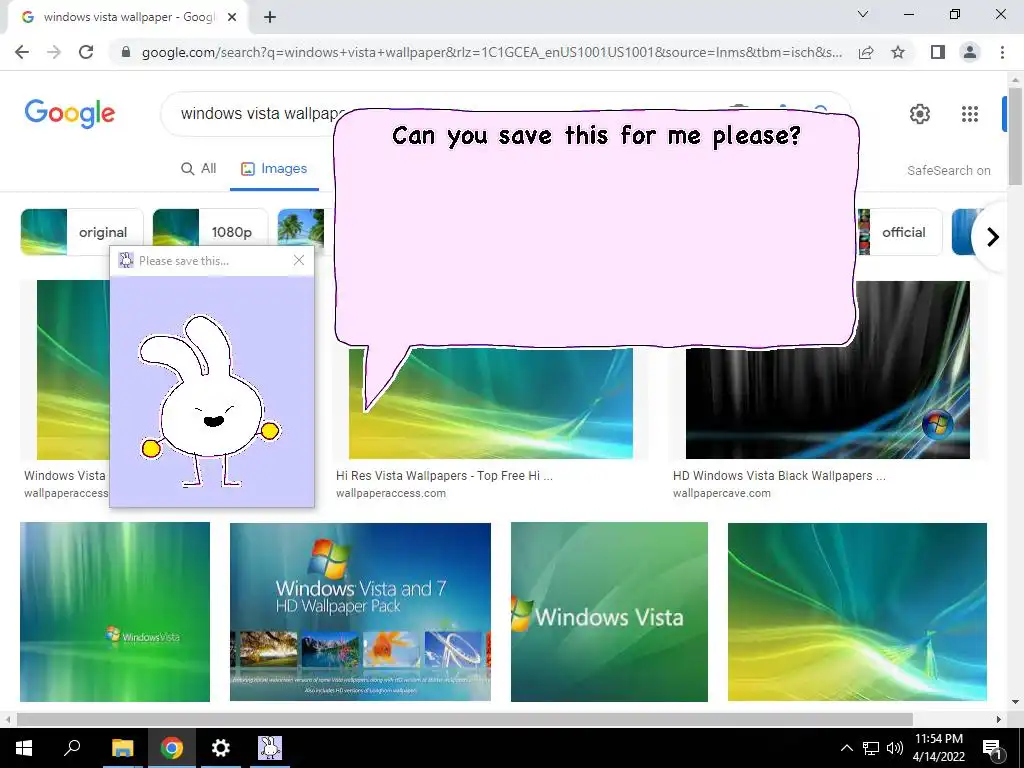
Task: View site information lock icon
Action: (126, 52)
